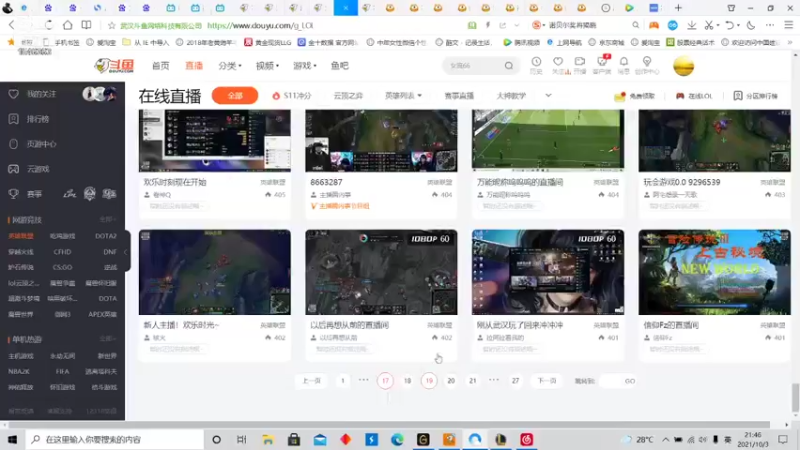The image size is (800, 450).
Task: Click the horizontal page scrollbar
Action: [389, 424]
